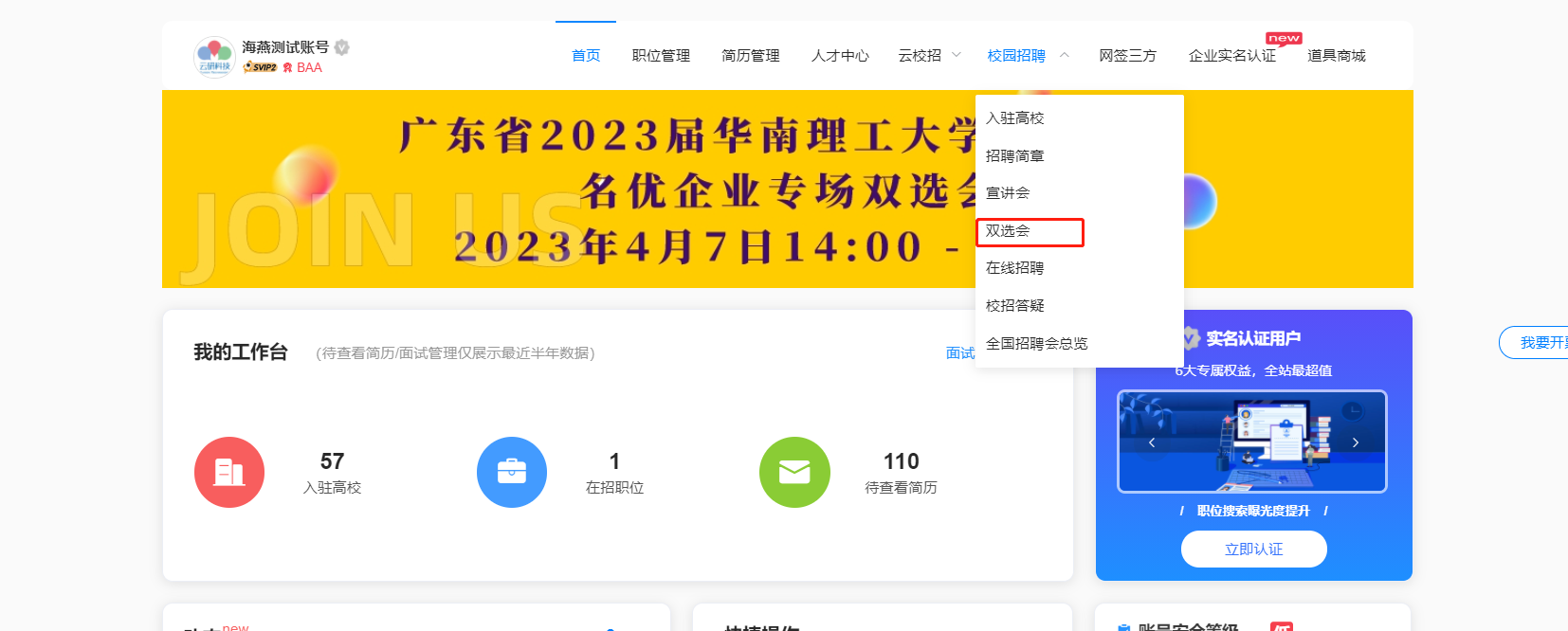Open 企业实名认证 with new badge

1232,56
